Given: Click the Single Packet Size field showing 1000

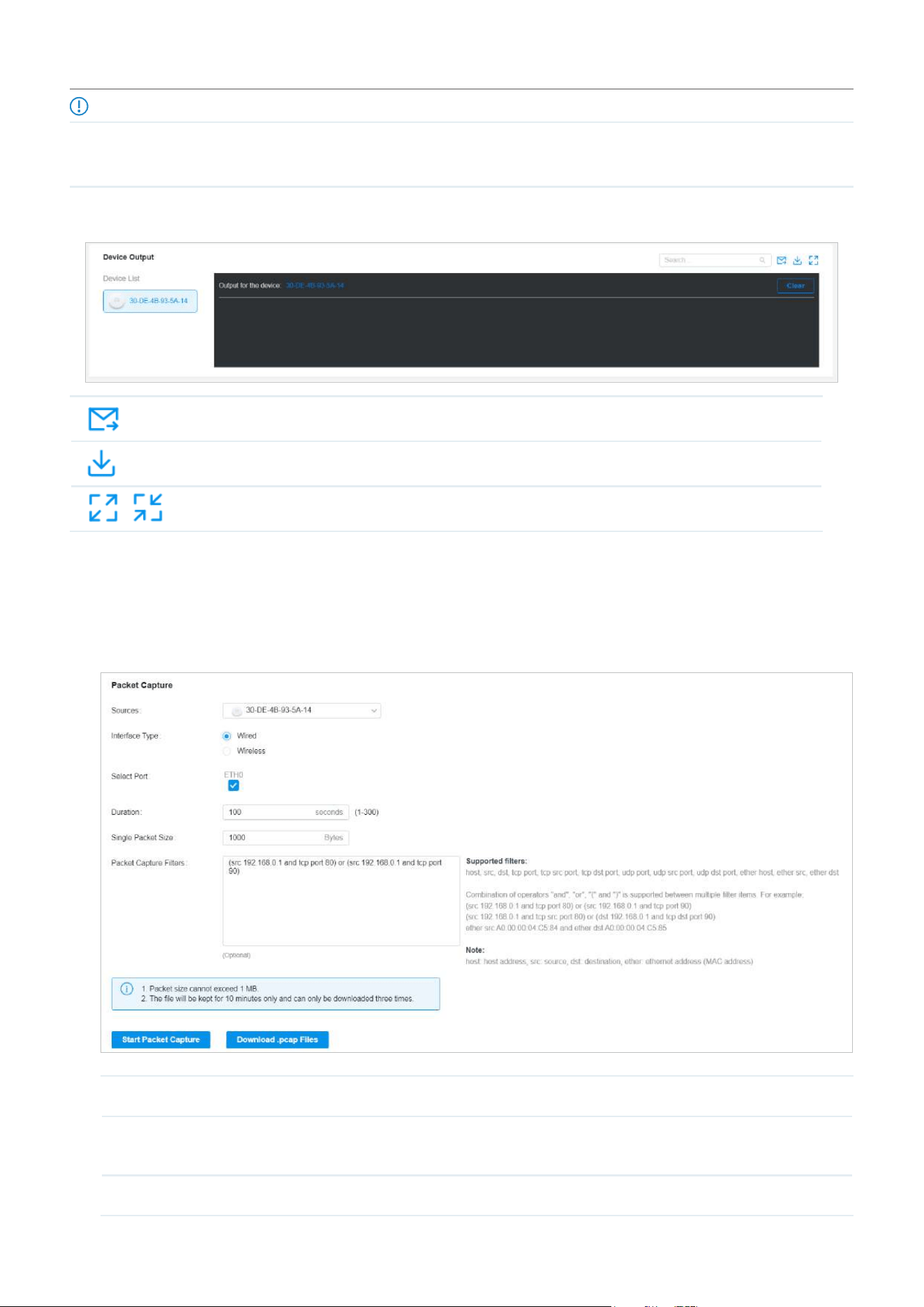Looking at the screenshot, I should point(285,837).
